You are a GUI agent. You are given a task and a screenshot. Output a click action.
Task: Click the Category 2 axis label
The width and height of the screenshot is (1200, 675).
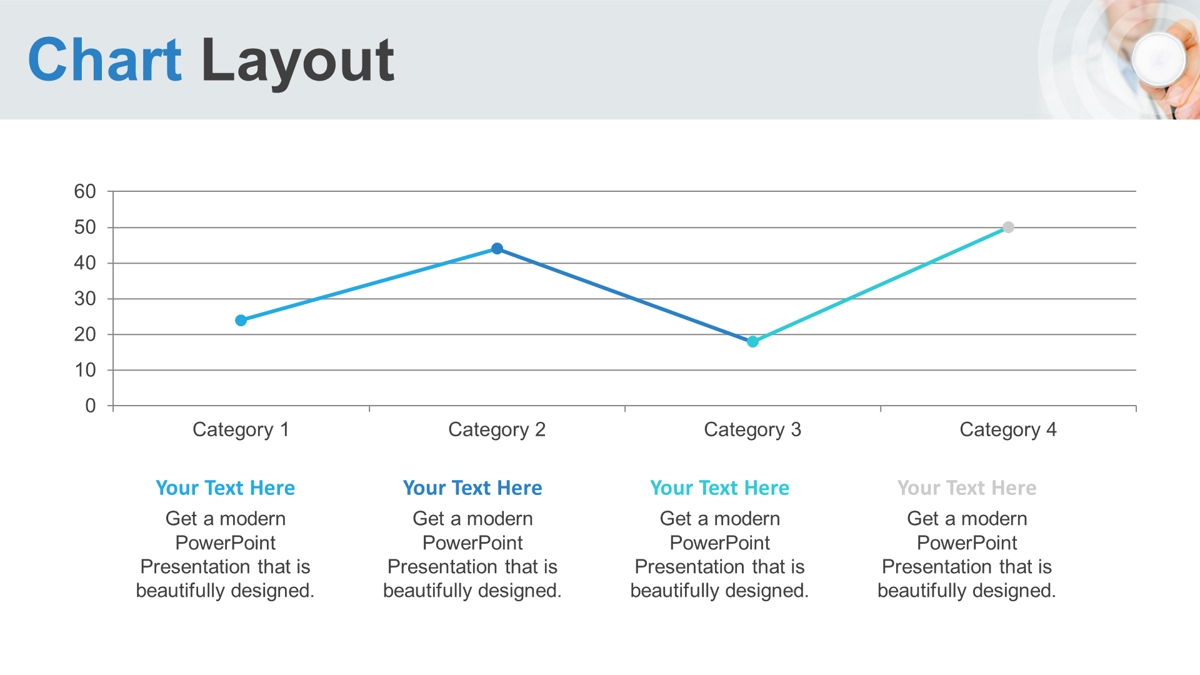[497, 430]
